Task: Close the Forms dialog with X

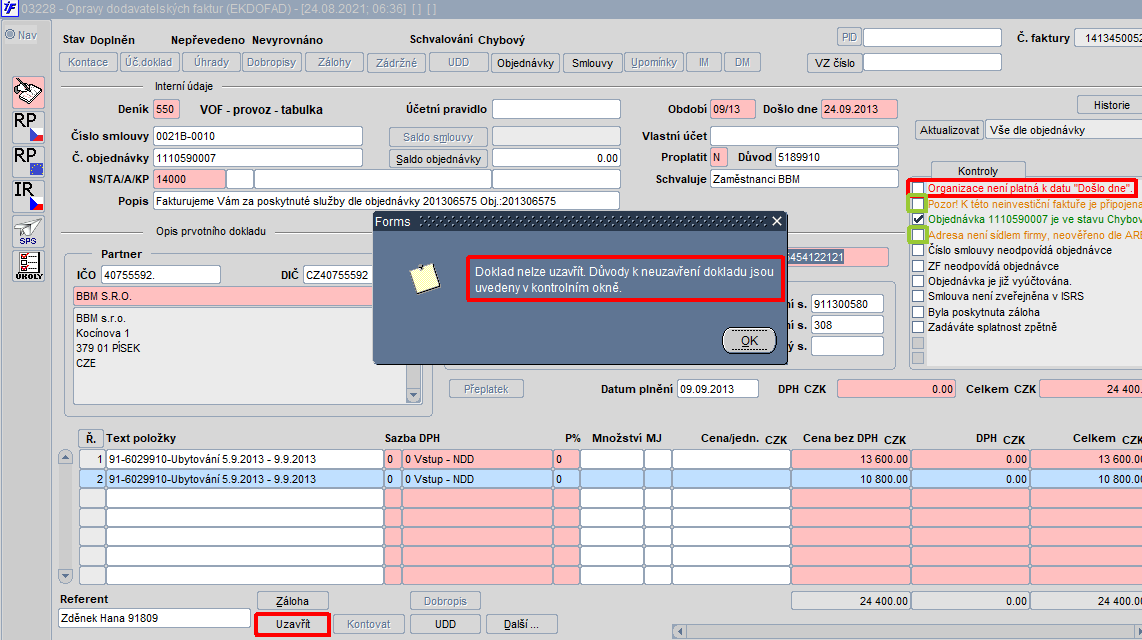Action: [x=776, y=221]
